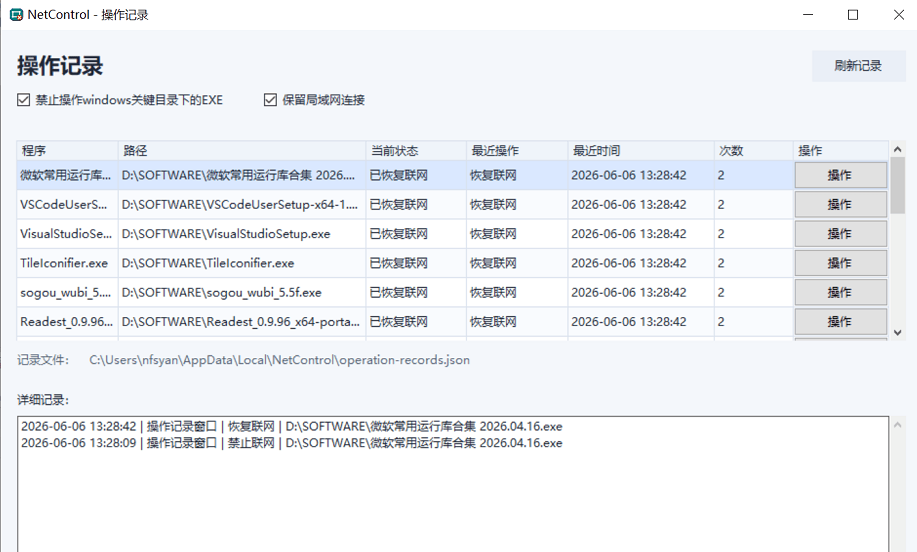This screenshot has height=552, width=917.
Task: Sort by the 当前状态 column header
Action: (416, 151)
